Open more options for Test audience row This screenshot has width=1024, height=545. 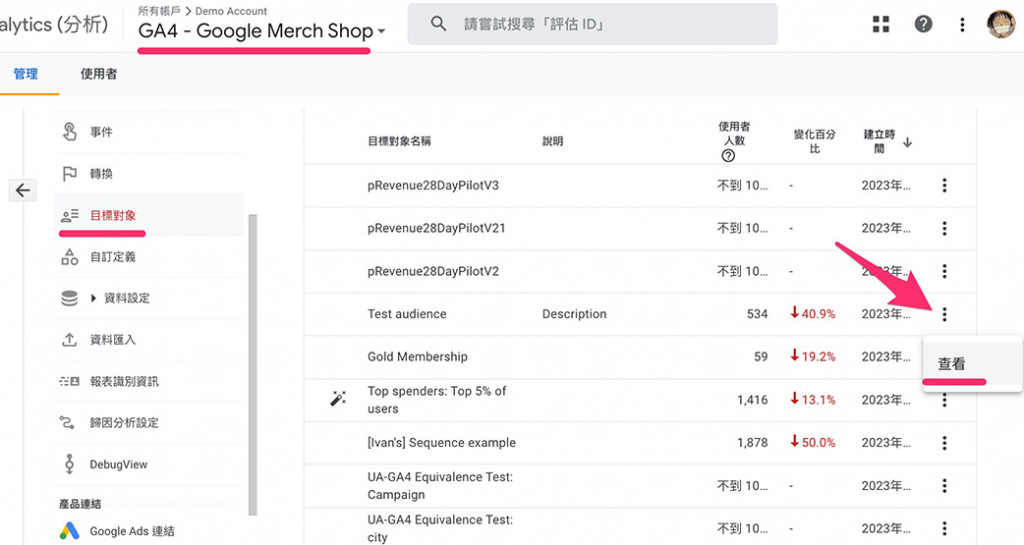coord(945,314)
